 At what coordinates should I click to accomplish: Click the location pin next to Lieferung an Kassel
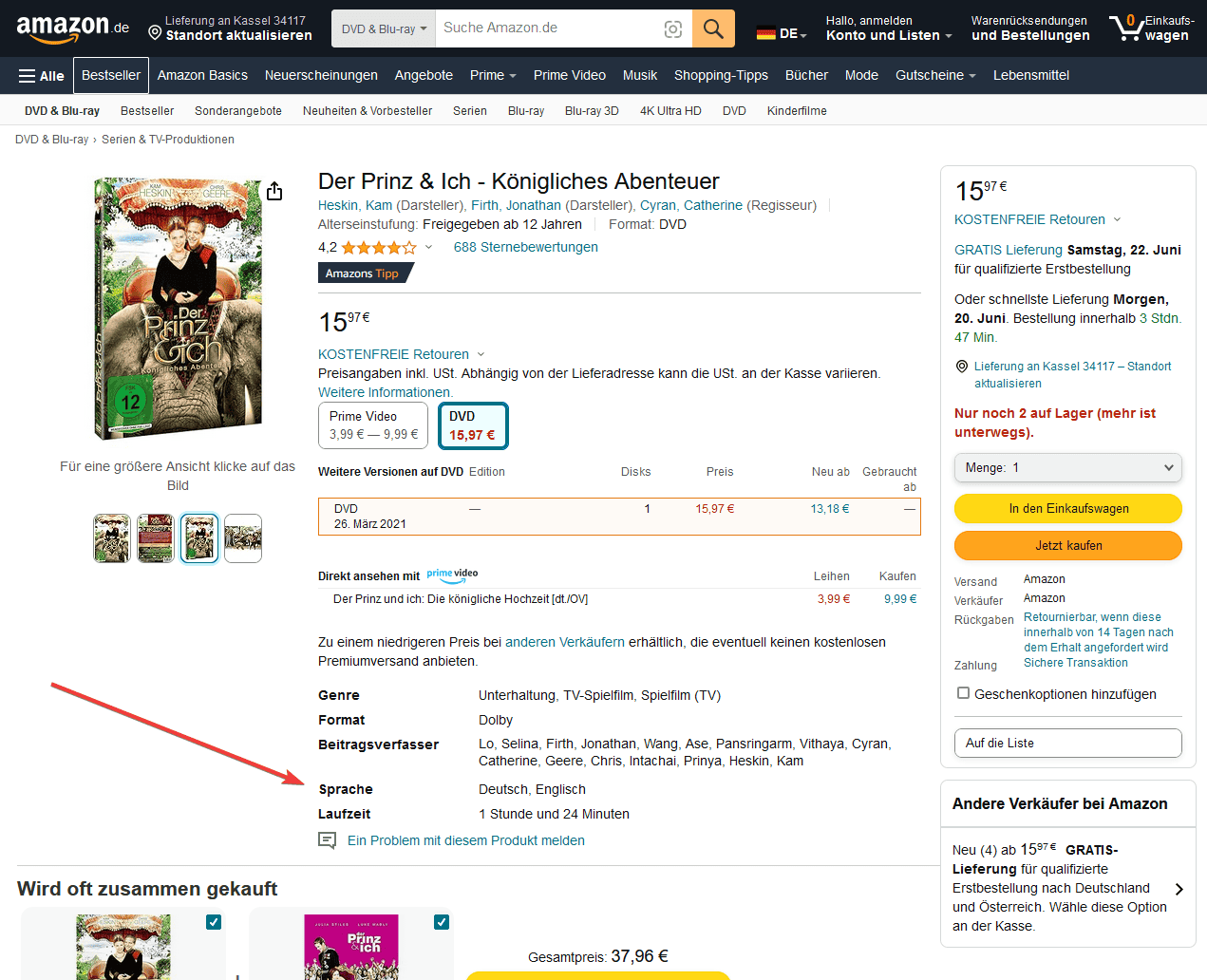(962, 367)
